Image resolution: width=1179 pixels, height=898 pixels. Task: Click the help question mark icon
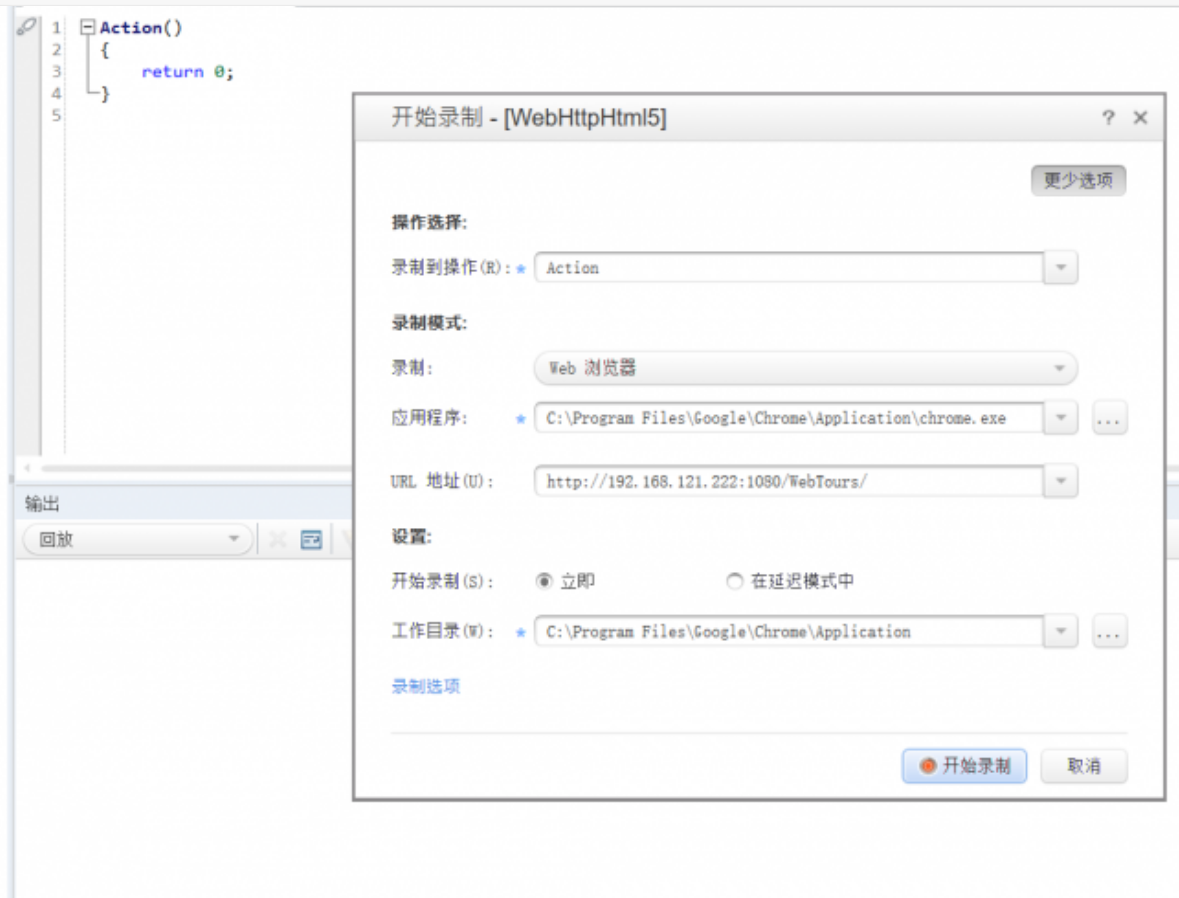pos(1108,118)
